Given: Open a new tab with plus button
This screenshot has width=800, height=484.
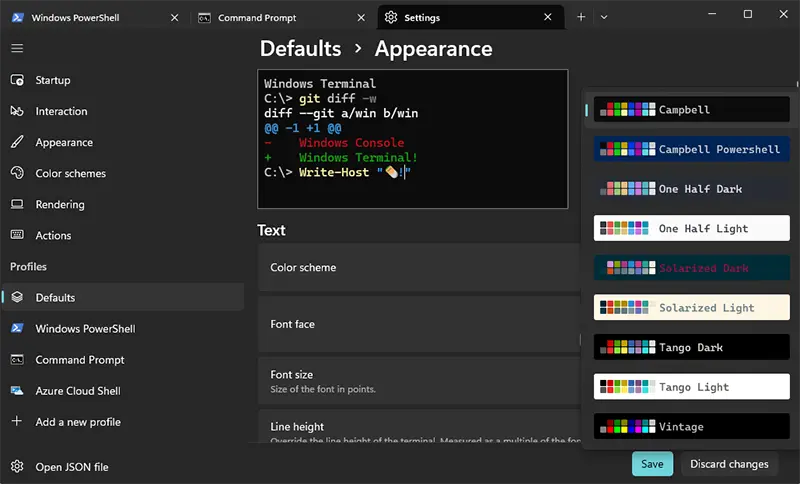Looking at the screenshot, I should pyautogui.click(x=581, y=17).
